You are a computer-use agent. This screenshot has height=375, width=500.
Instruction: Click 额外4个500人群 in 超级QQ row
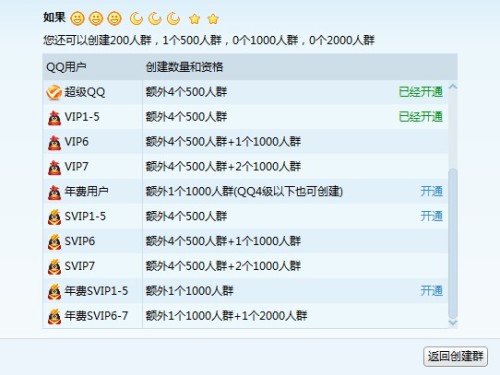coord(186,92)
